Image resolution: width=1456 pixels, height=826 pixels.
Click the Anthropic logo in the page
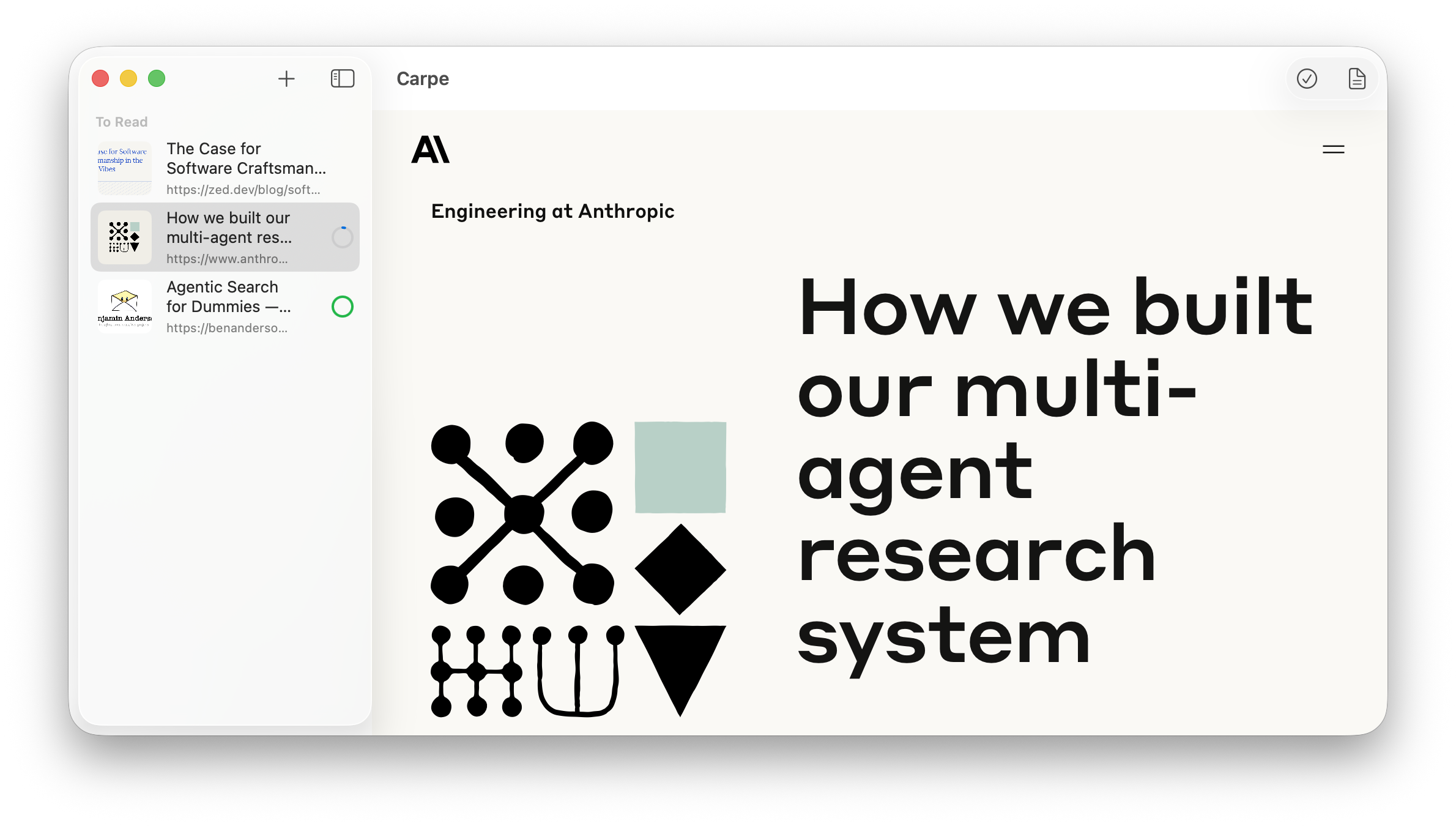tap(431, 149)
